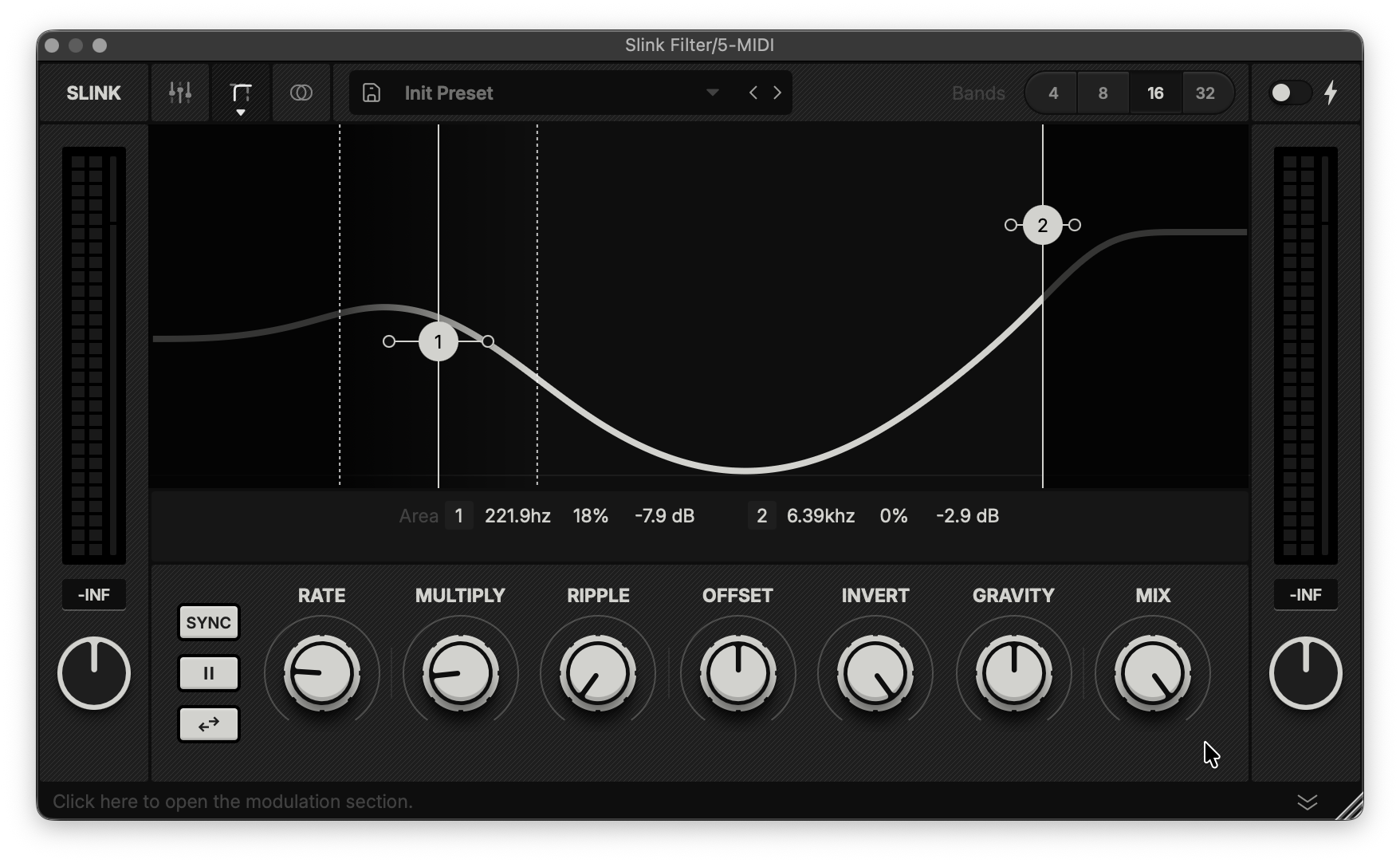The height and width of the screenshot is (863, 1400).
Task: Click the input level meter
Action: [x=94, y=356]
